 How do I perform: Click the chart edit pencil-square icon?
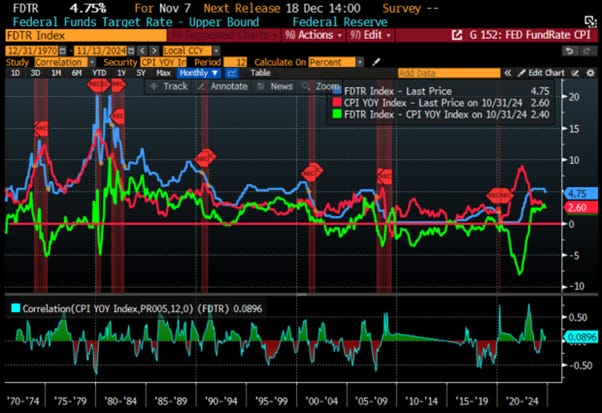575,73
